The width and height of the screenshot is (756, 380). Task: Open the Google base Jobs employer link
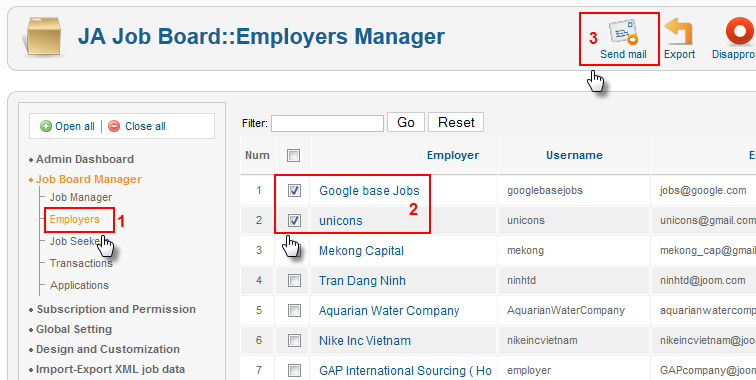[369, 190]
